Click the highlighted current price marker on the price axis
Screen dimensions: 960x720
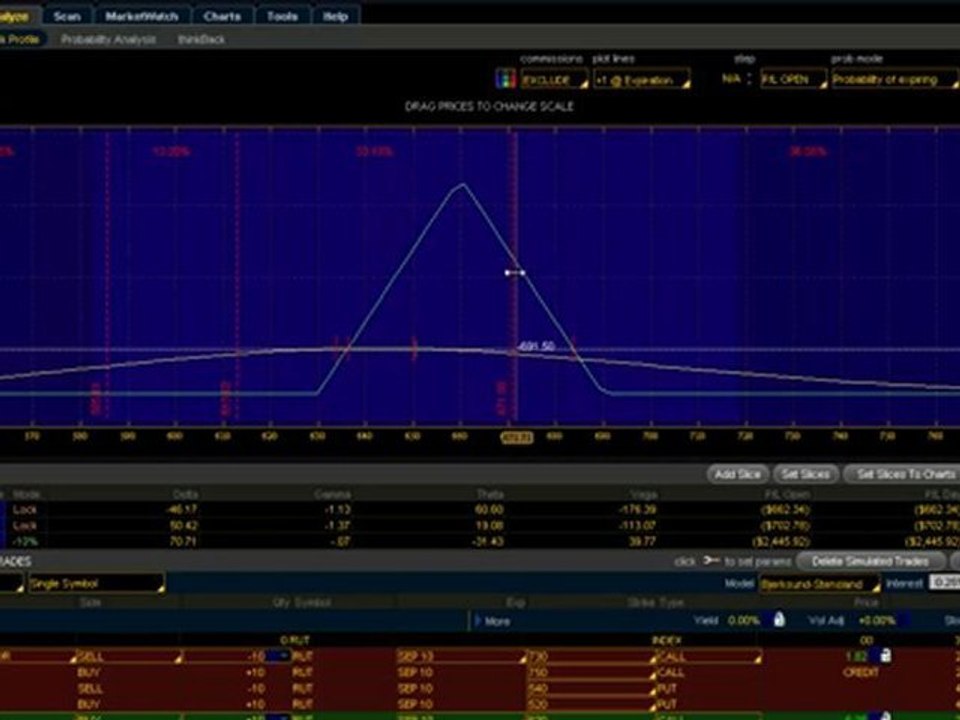(x=517, y=437)
